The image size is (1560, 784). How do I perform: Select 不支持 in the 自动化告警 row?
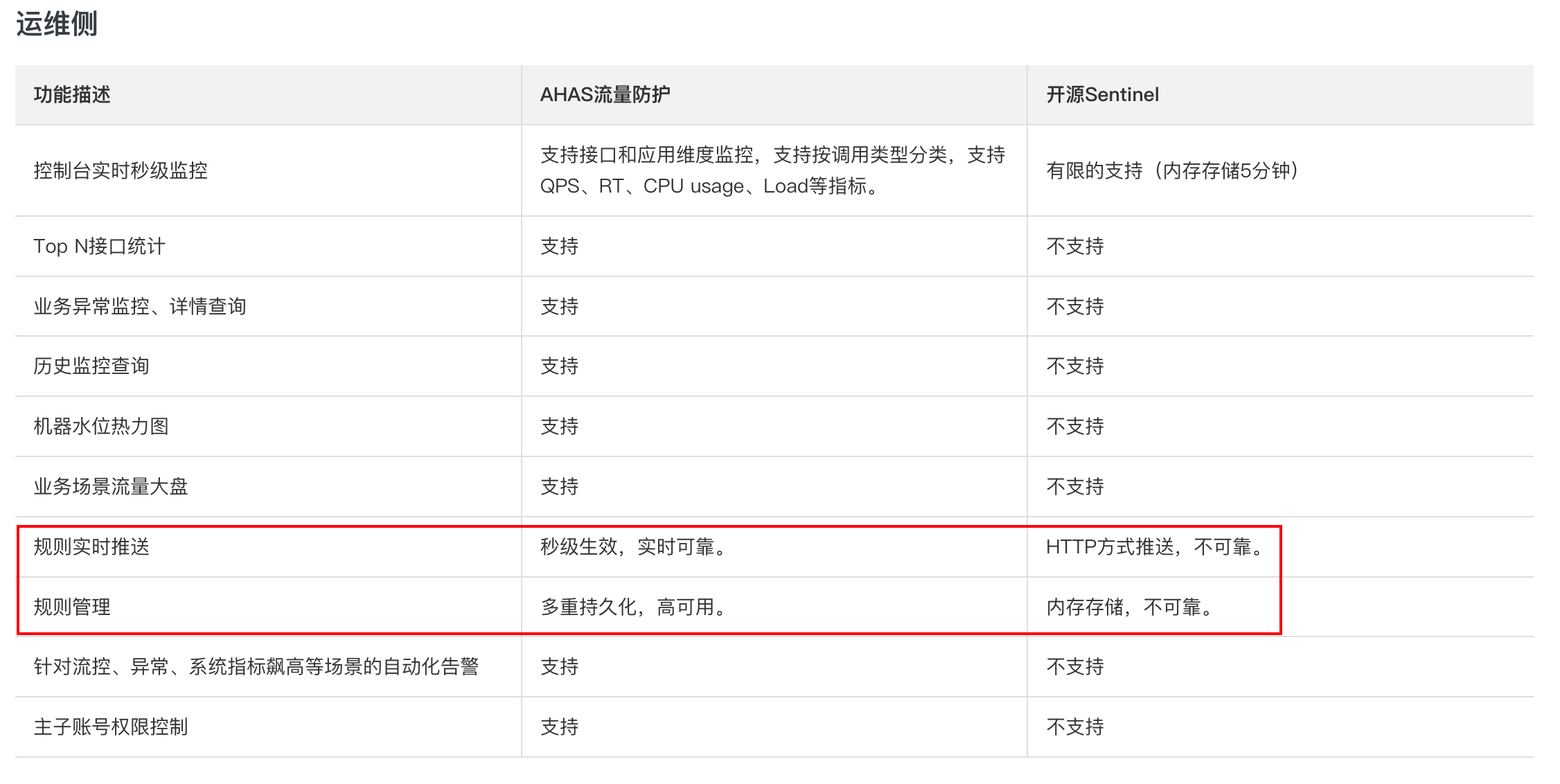(x=1075, y=666)
